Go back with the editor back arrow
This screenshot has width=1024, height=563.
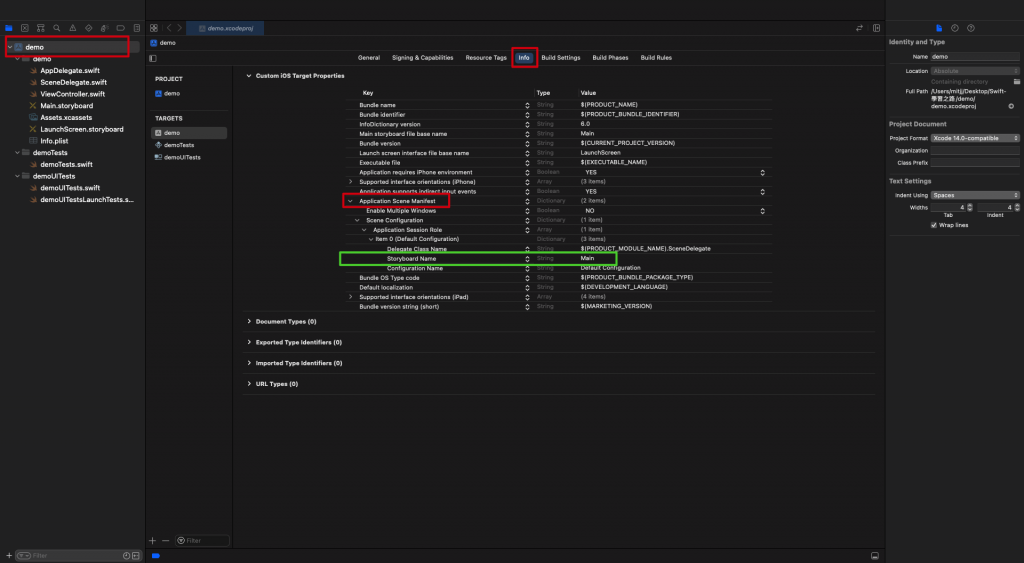(x=169, y=28)
